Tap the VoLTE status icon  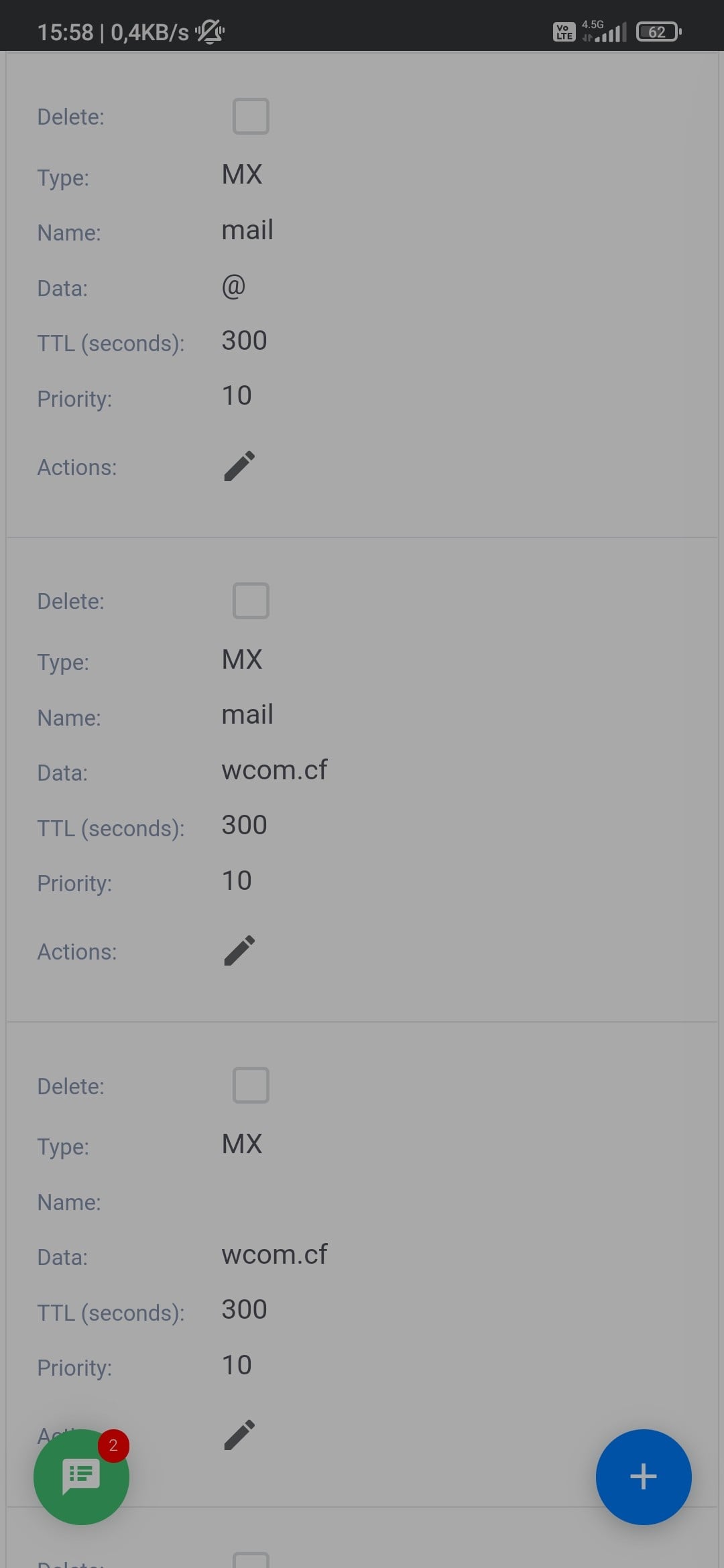(564, 31)
